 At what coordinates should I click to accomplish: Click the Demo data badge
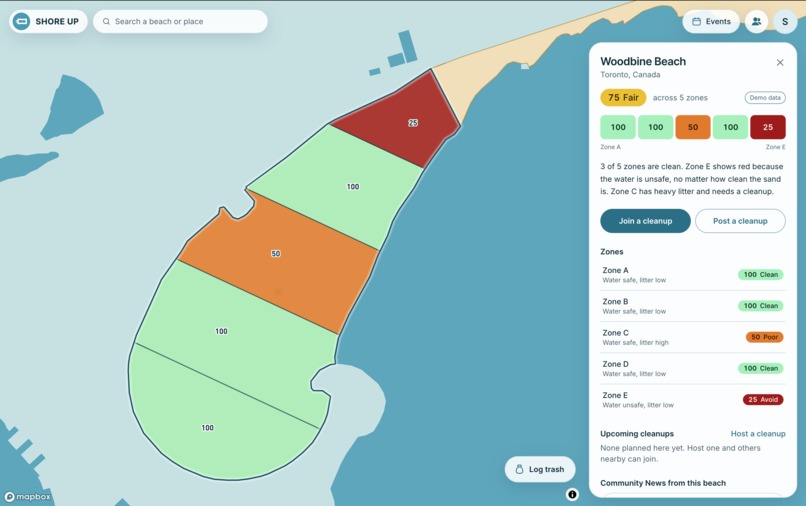pos(765,98)
